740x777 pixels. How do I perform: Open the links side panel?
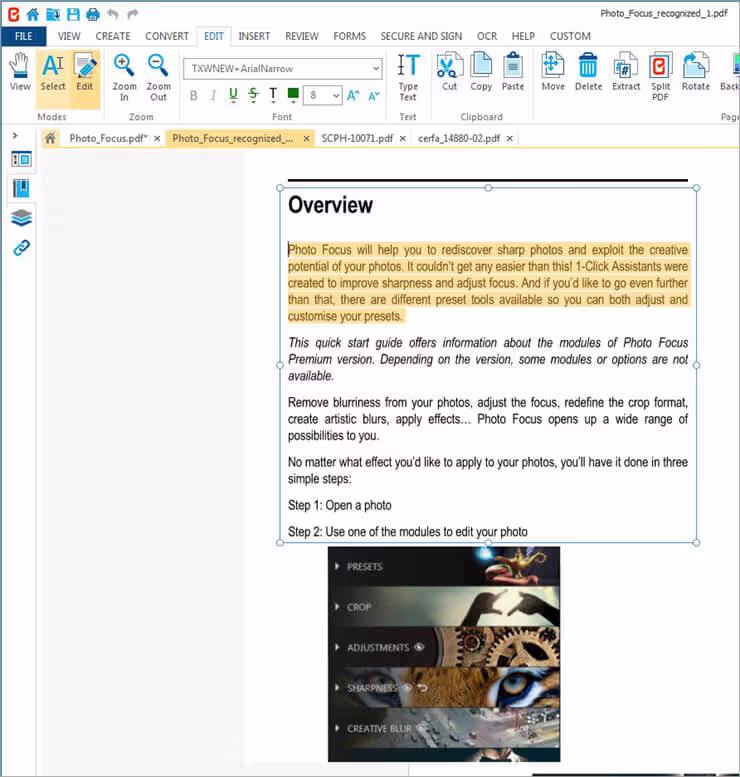point(21,247)
